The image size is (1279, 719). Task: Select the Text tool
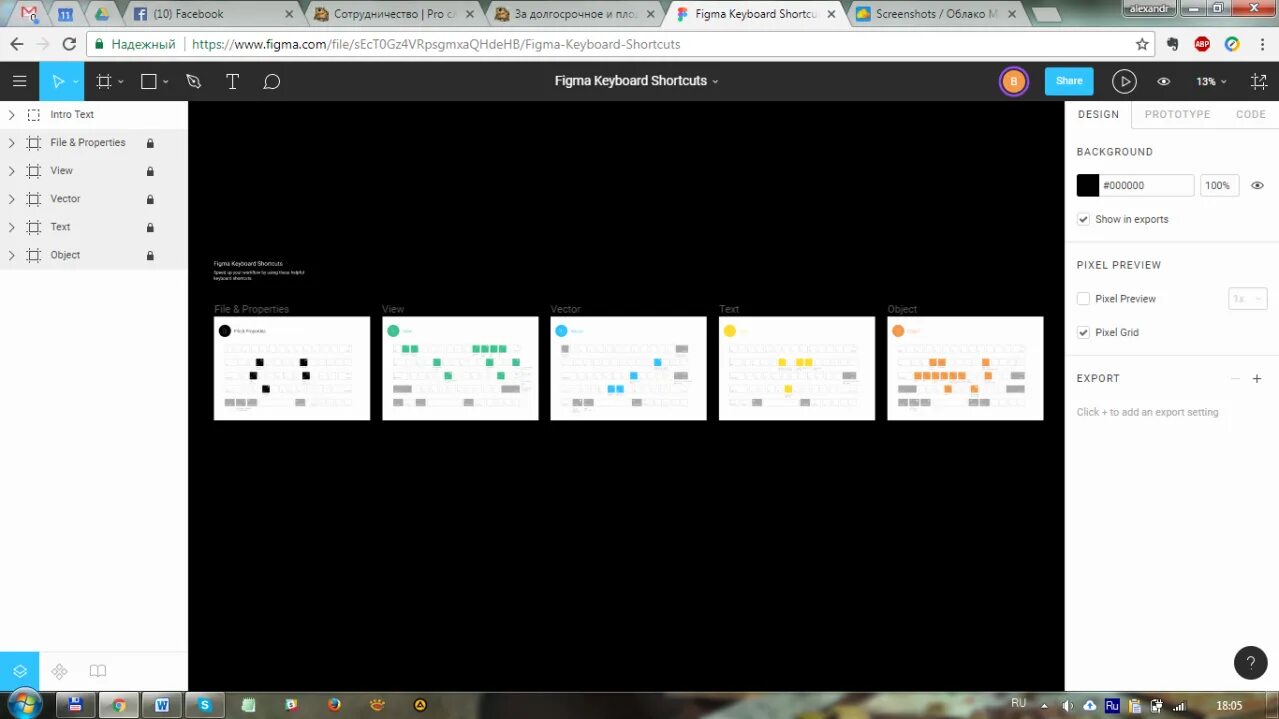[x=232, y=81]
